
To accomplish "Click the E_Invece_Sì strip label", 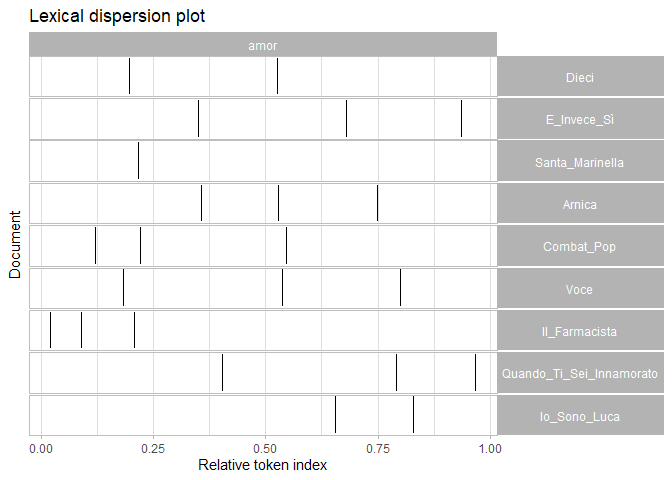I will coord(580,120).
